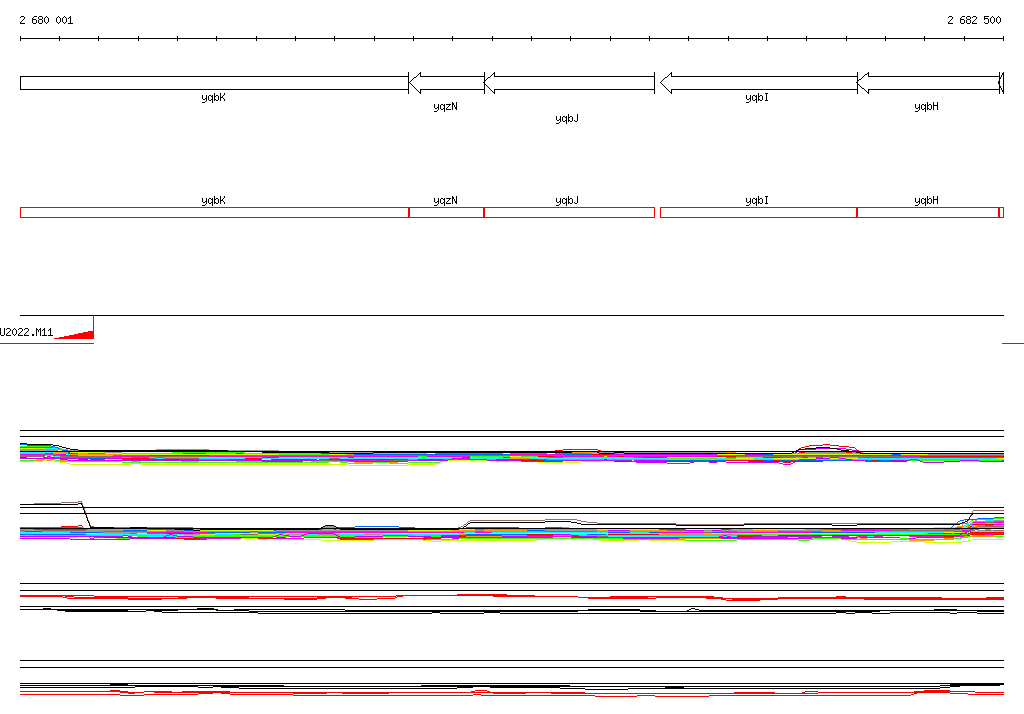
Task: Click the red yqbJ annotation box
Action: click(569, 212)
